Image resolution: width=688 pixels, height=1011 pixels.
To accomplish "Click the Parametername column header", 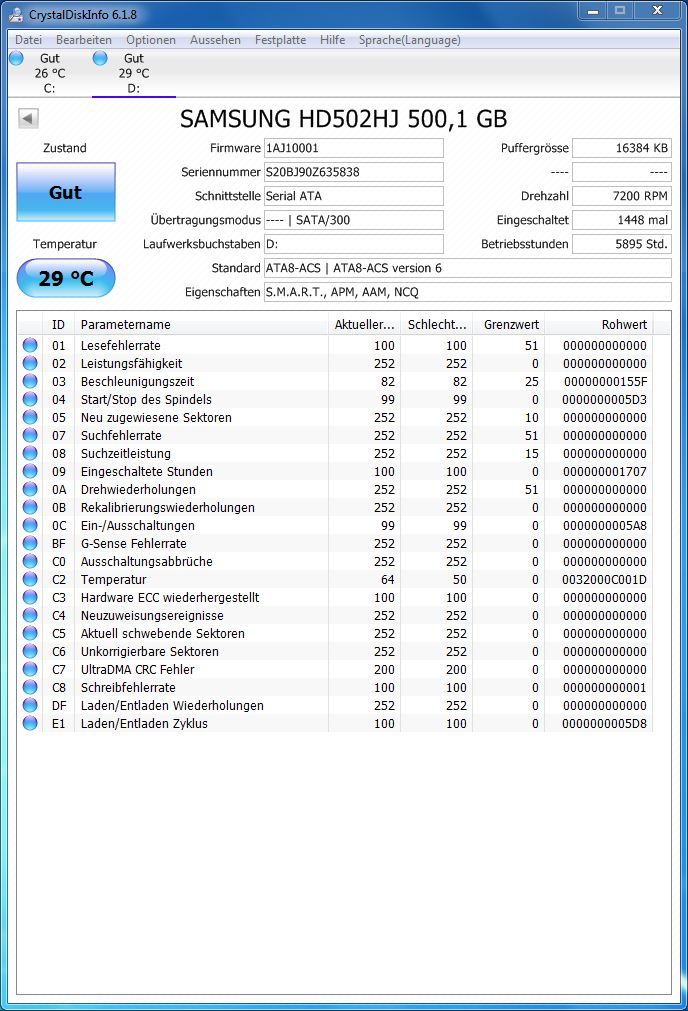I will [201, 324].
